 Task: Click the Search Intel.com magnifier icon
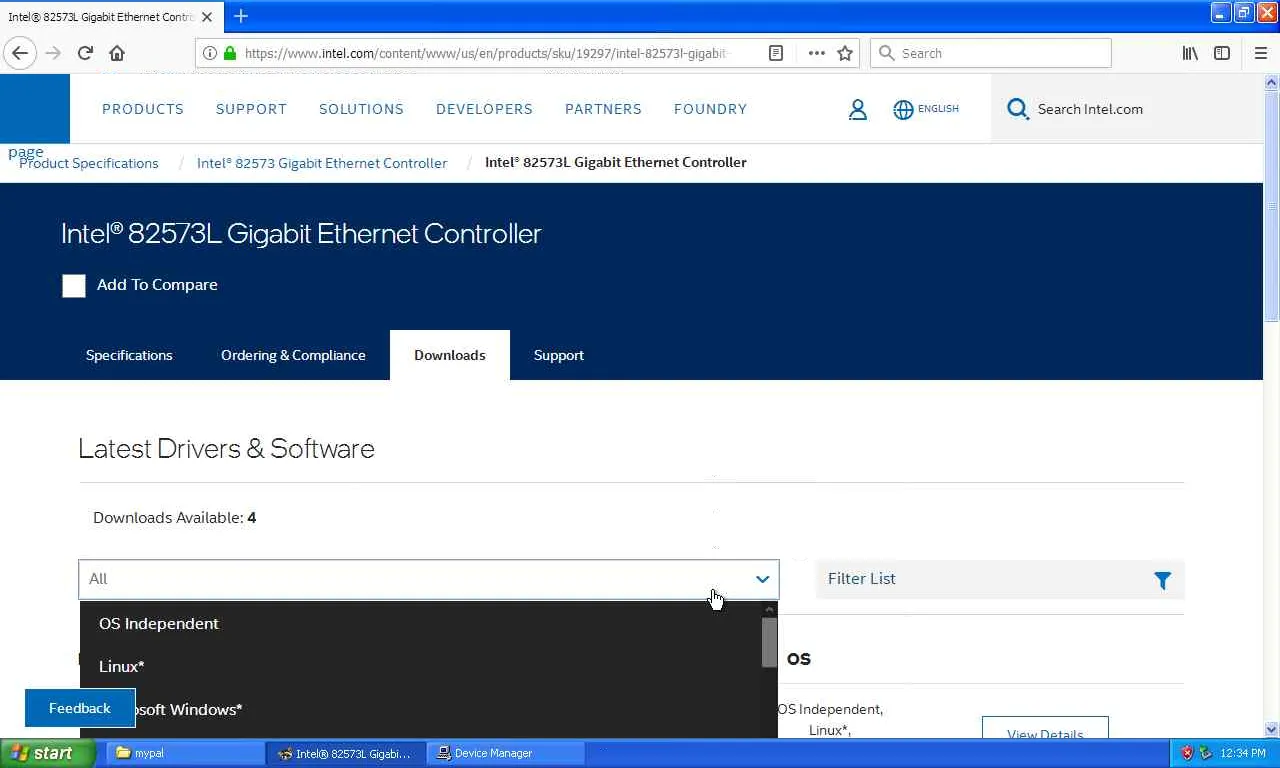pyautogui.click(x=1018, y=109)
